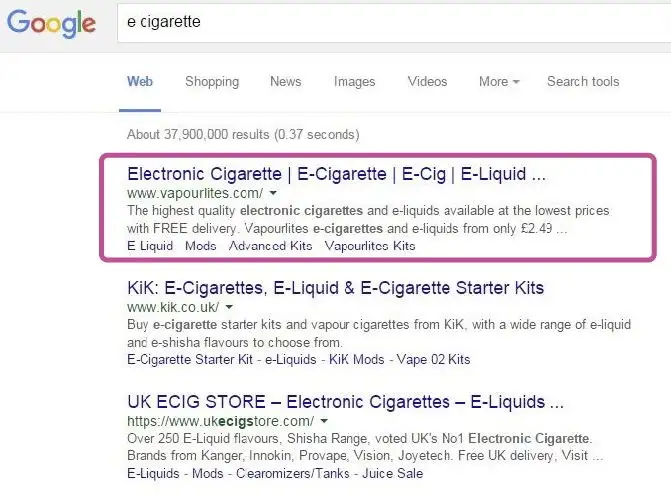The height and width of the screenshot is (498, 671).
Task: Expand the More dropdown menu
Action: click(x=499, y=81)
